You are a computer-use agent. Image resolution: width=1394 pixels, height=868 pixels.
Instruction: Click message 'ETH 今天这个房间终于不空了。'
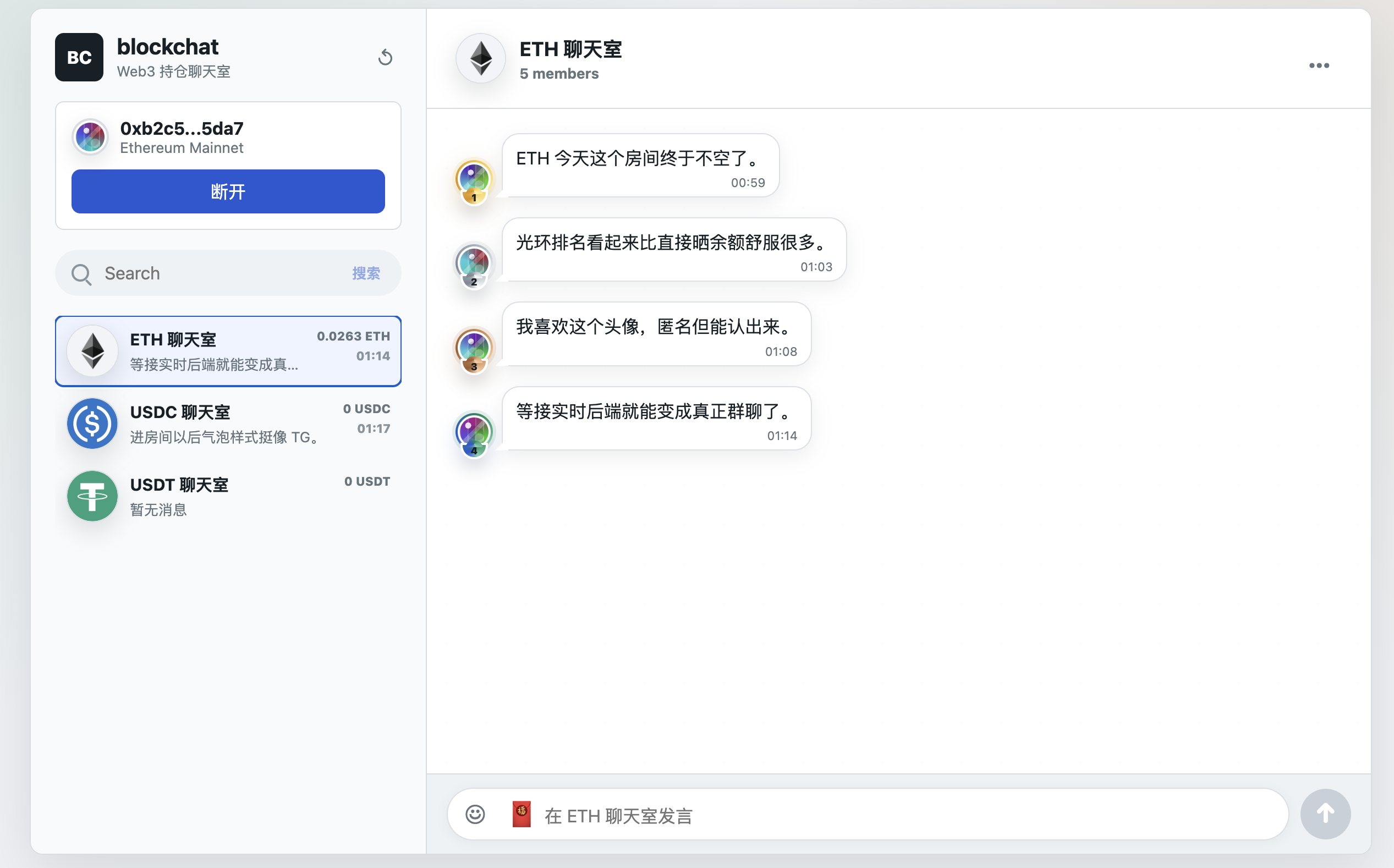click(640, 166)
